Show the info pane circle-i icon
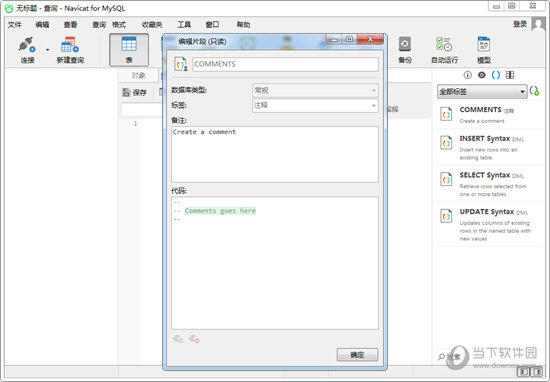The height and width of the screenshot is (382, 550). pyautogui.click(x=467, y=75)
